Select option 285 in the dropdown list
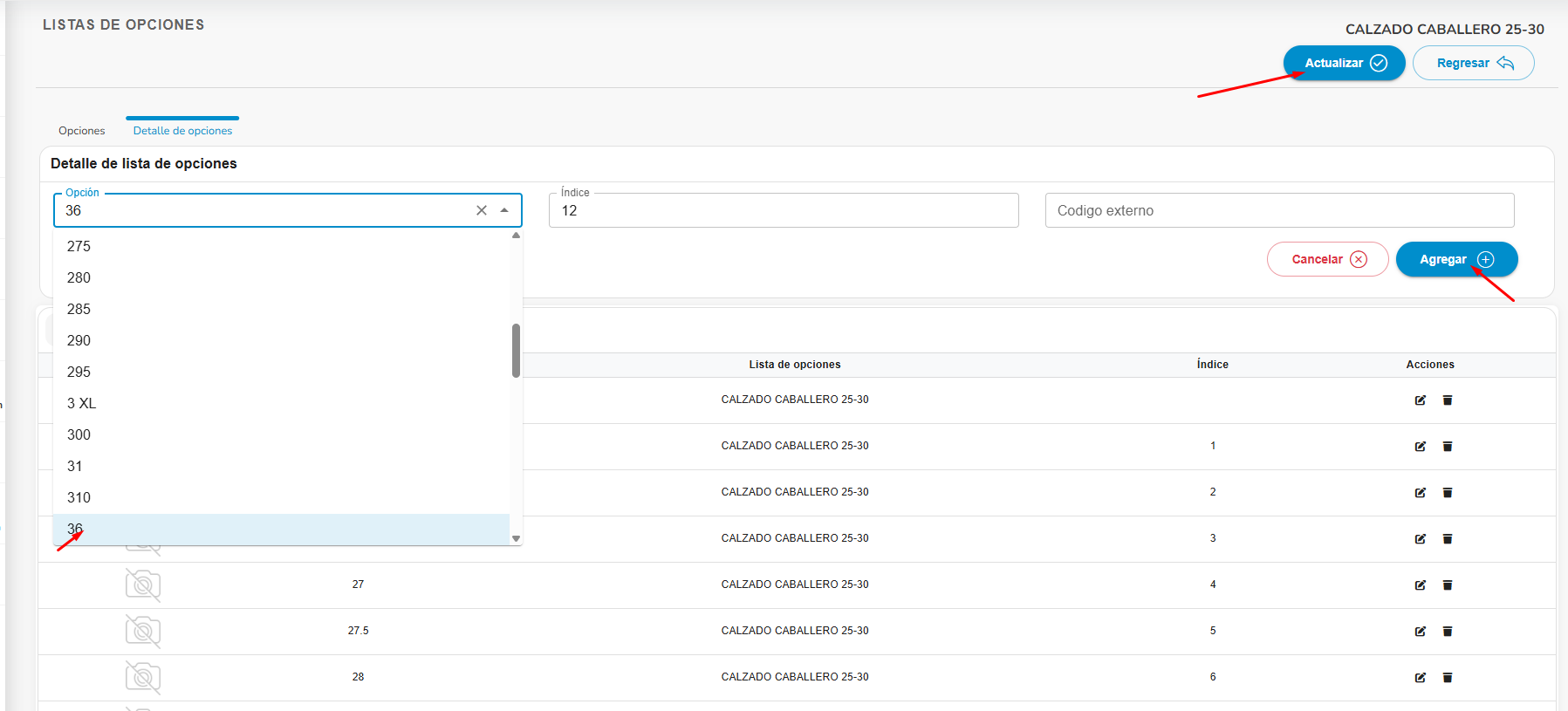Viewport: 1568px width, 711px height. click(281, 309)
